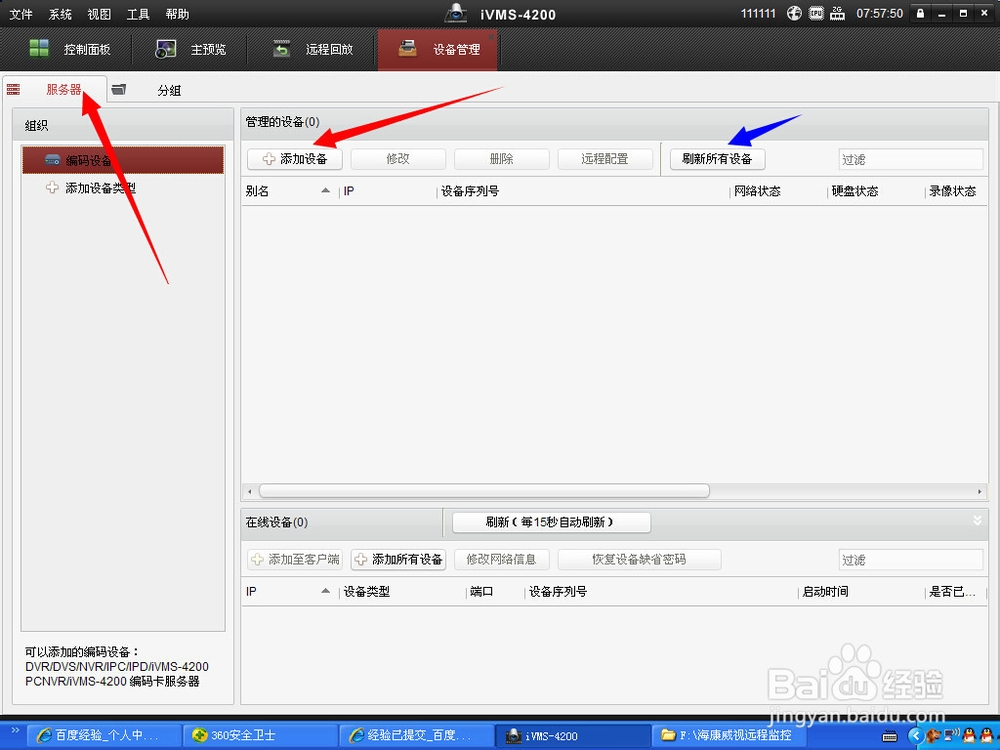Collapse the online device panel with the chevron
Screen dimensions: 1000x750
[x=978, y=520]
